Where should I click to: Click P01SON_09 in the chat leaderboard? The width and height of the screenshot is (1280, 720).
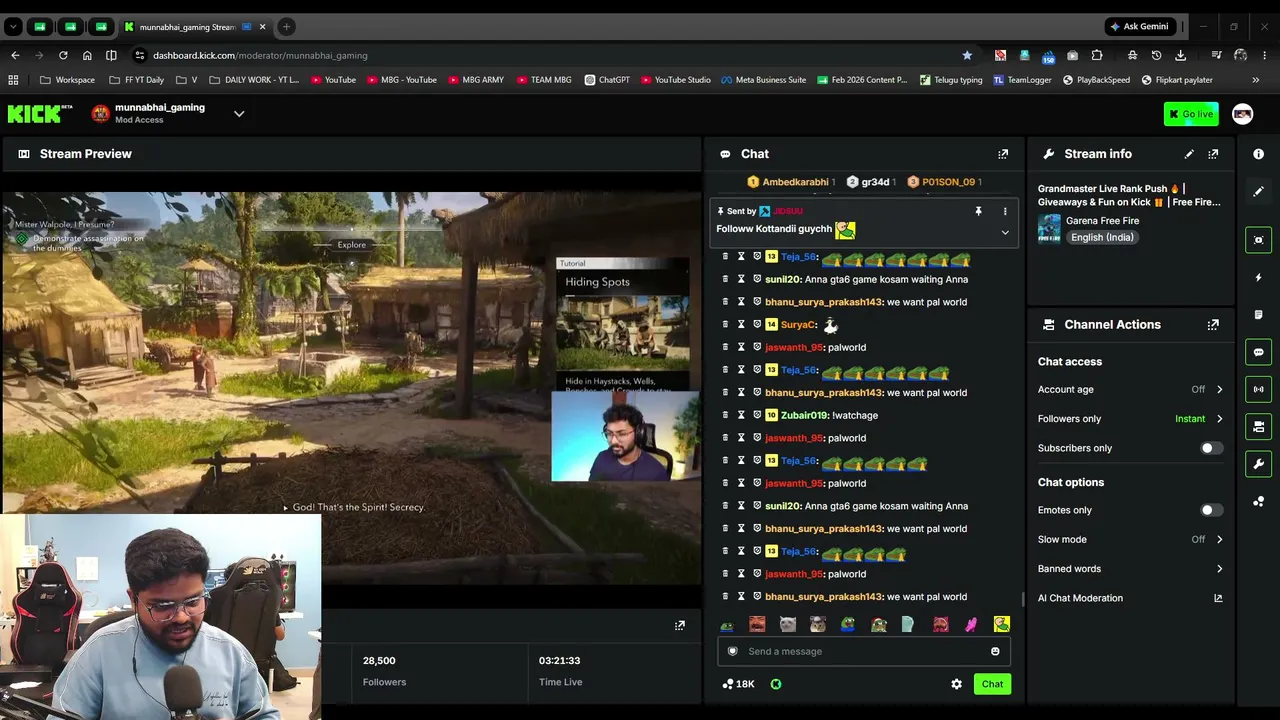click(948, 182)
